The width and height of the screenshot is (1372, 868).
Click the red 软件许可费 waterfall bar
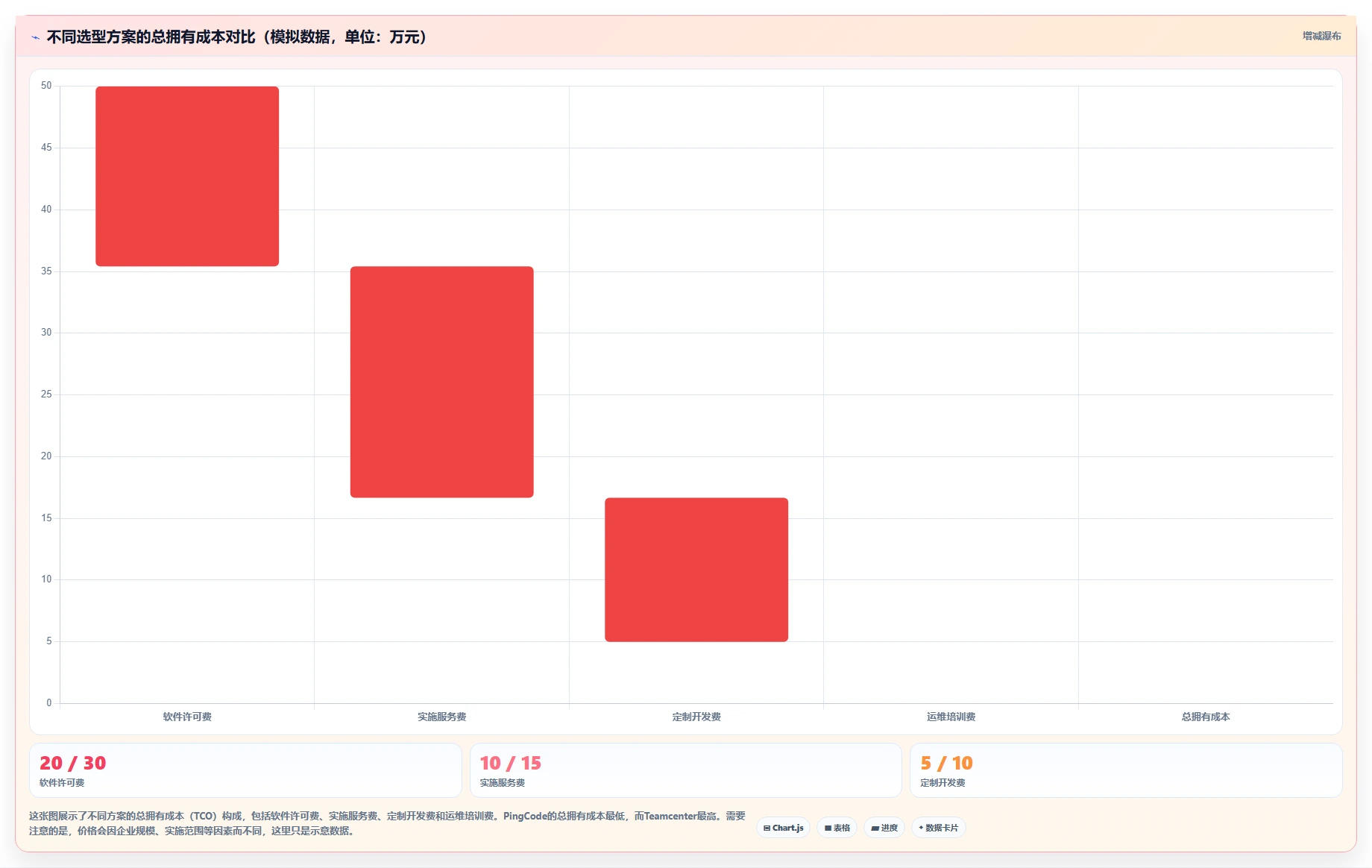pos(187,176)
